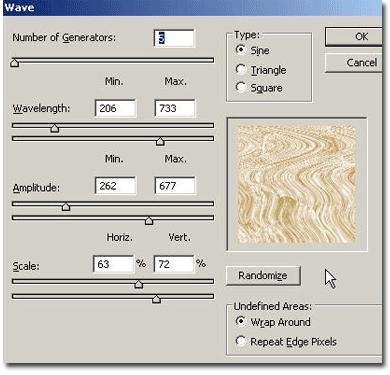This screenshot has width=390, height=375.
Task: Click the Scale label
Action: pos(26,266)
